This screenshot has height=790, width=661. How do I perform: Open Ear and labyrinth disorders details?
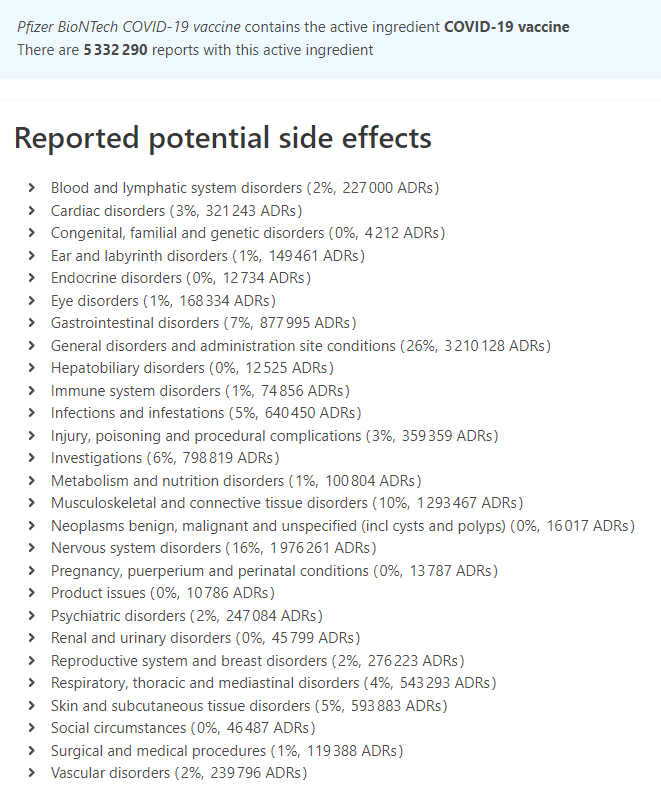[x=32, y=255]
